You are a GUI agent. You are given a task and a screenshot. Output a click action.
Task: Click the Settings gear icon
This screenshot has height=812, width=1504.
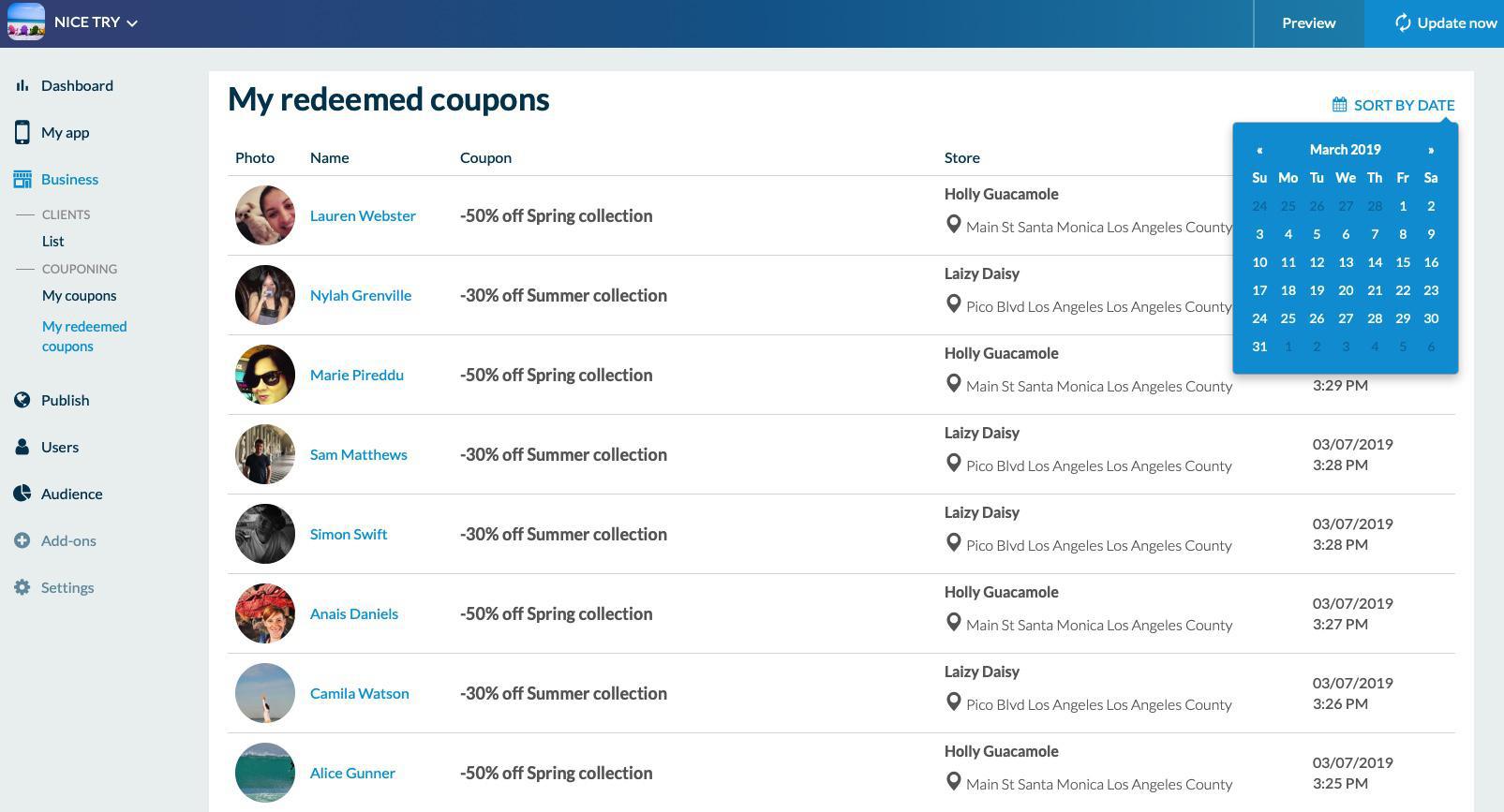coord(22,587)
